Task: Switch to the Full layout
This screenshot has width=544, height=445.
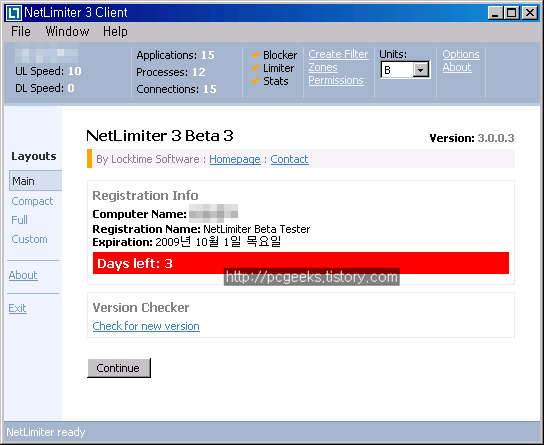Action: 19,220
